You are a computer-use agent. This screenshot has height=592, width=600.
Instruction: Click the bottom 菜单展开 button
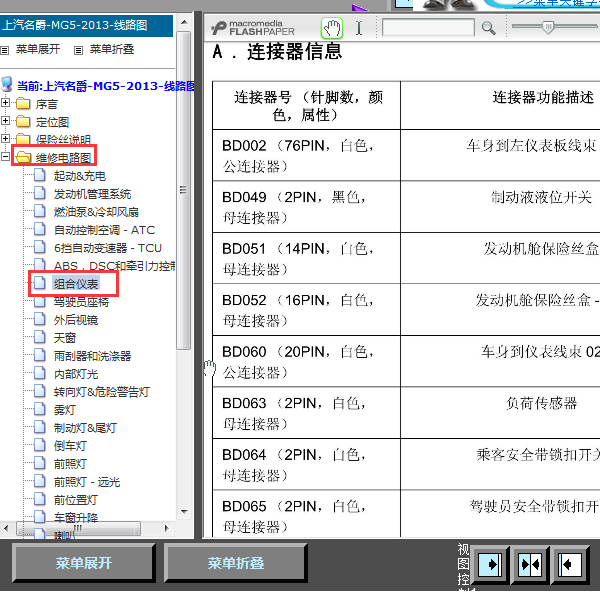click(84, 563)
